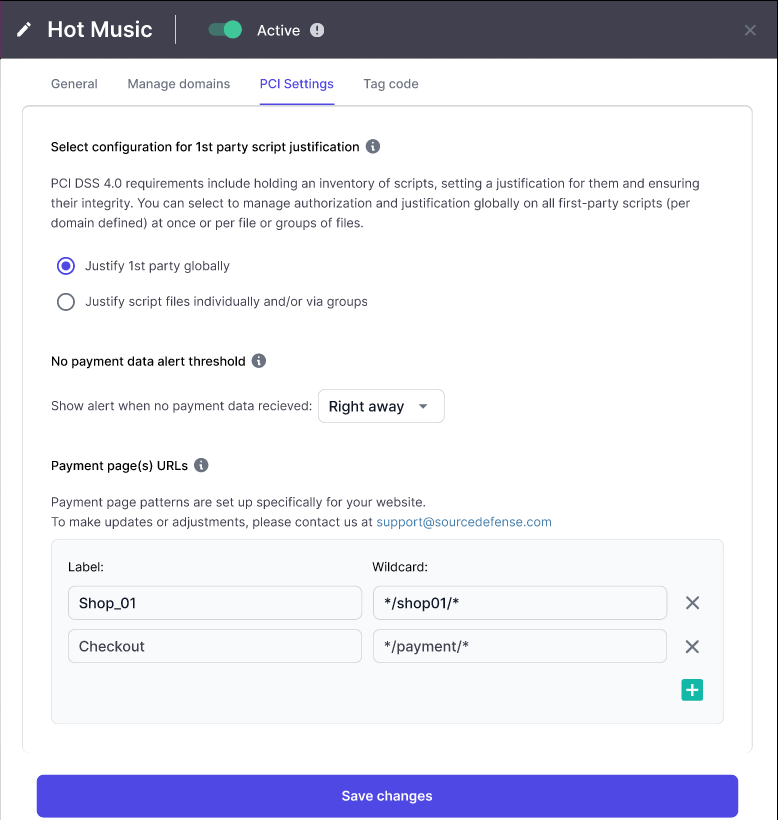Click the exclamation info icon next to Active
This screenshot has height=820, width=778.
(x=317, y=30)
